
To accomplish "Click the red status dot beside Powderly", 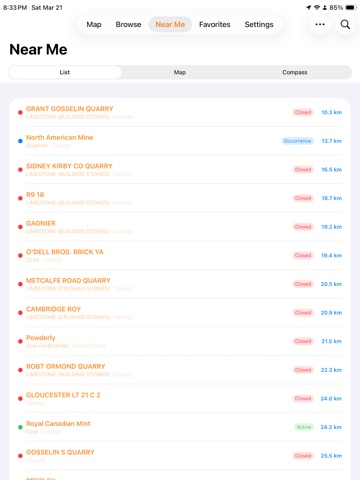I will pyautogui.click(x=20, y=341).
